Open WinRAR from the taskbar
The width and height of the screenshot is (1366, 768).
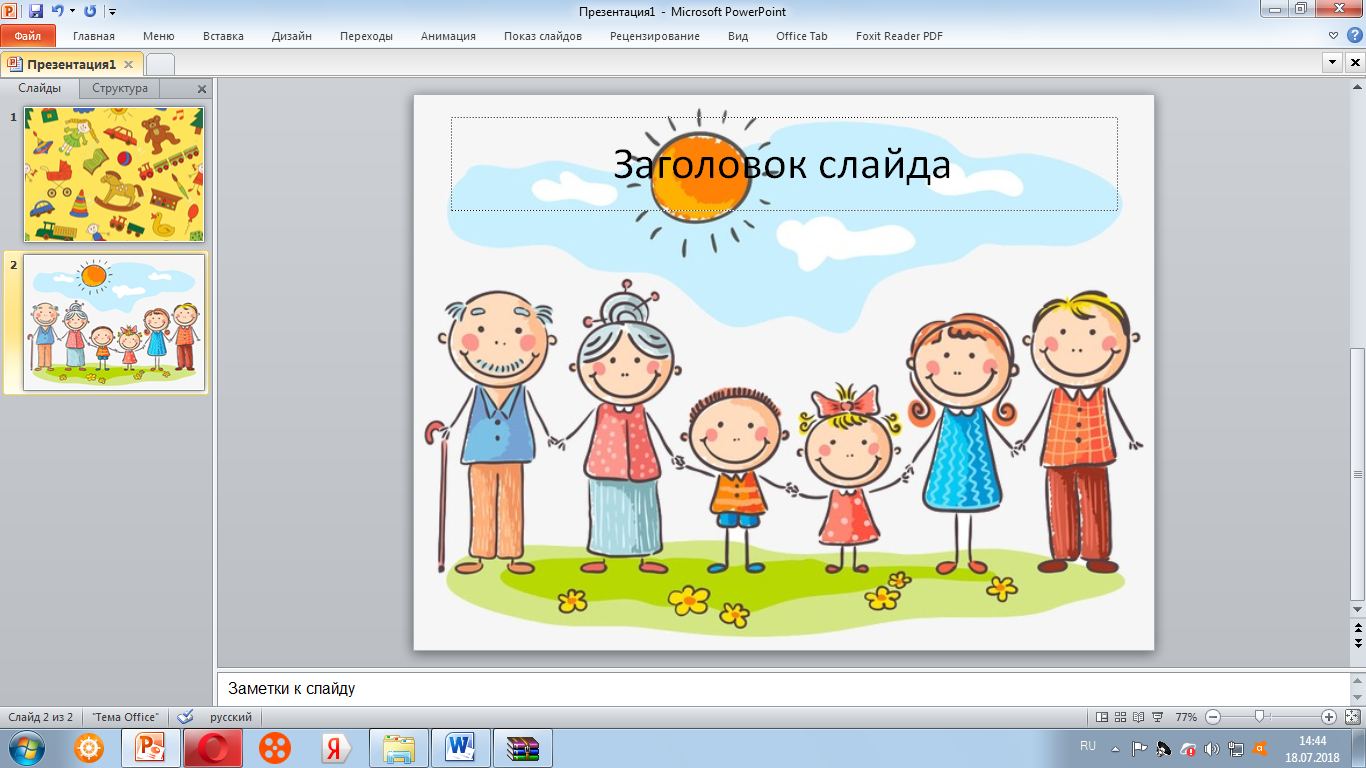[x=522, y=748]
